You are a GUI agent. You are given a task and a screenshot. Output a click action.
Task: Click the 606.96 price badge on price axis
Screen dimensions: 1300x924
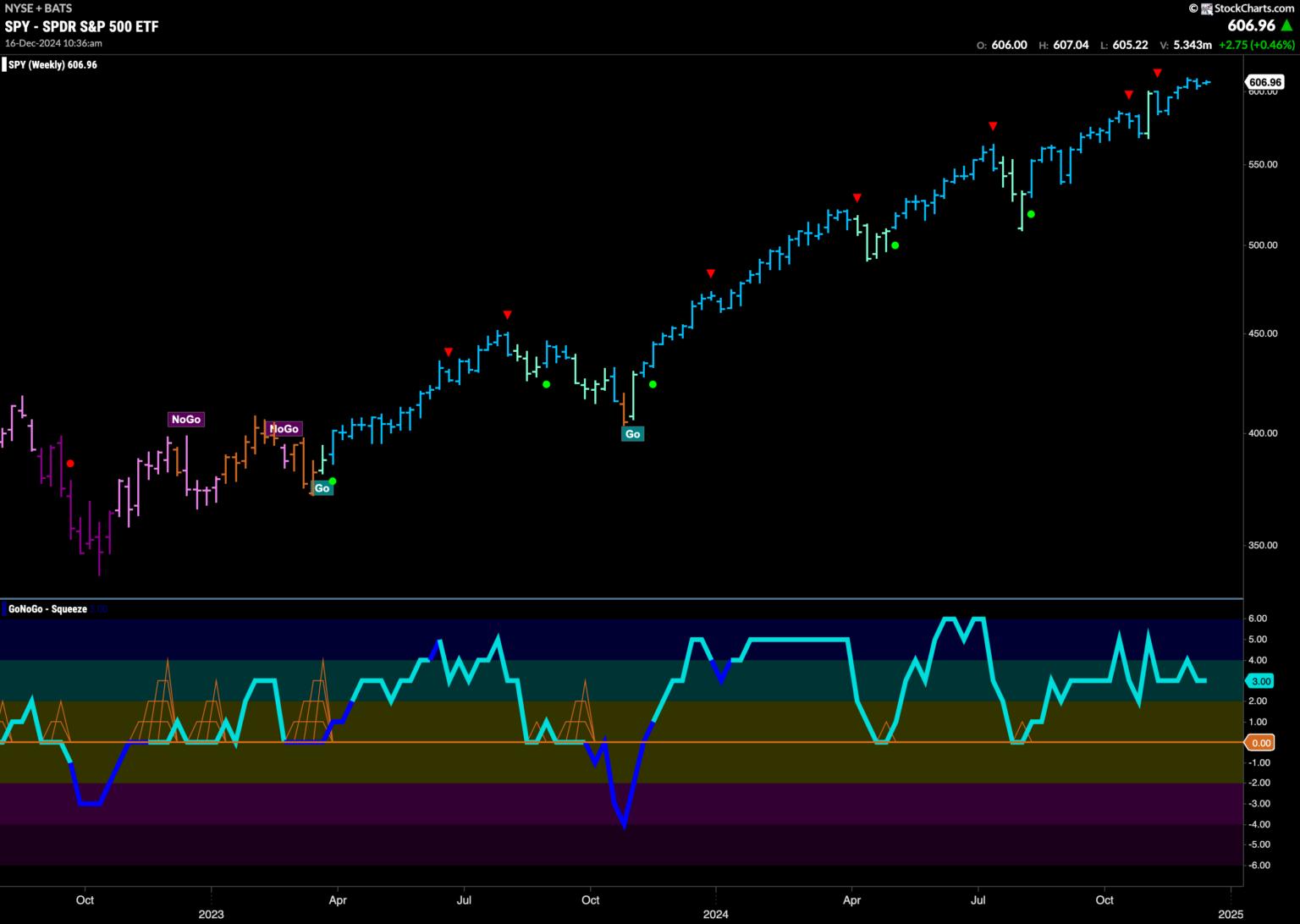[1265, 82]
